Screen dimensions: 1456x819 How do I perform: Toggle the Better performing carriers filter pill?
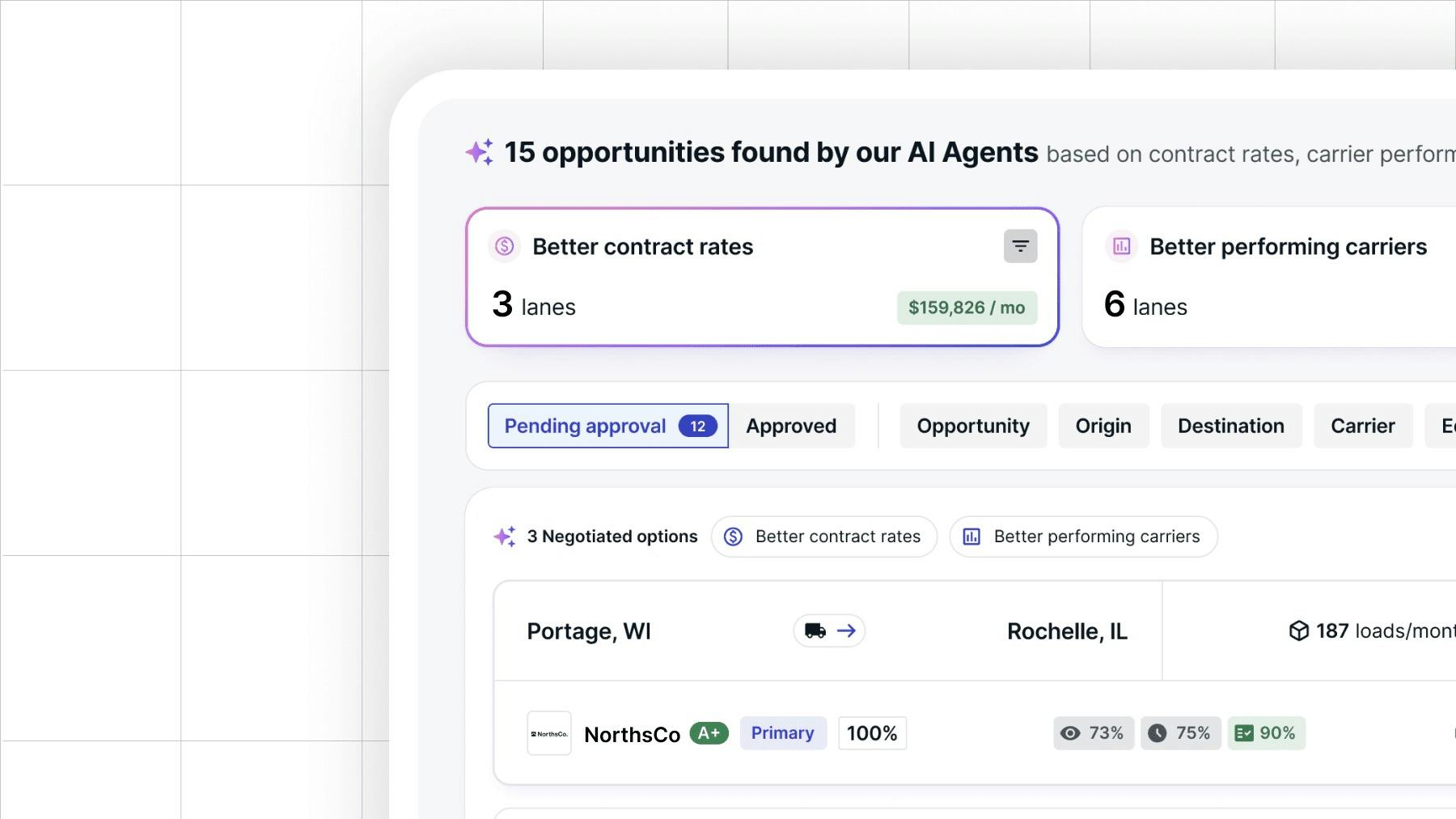1083,536
